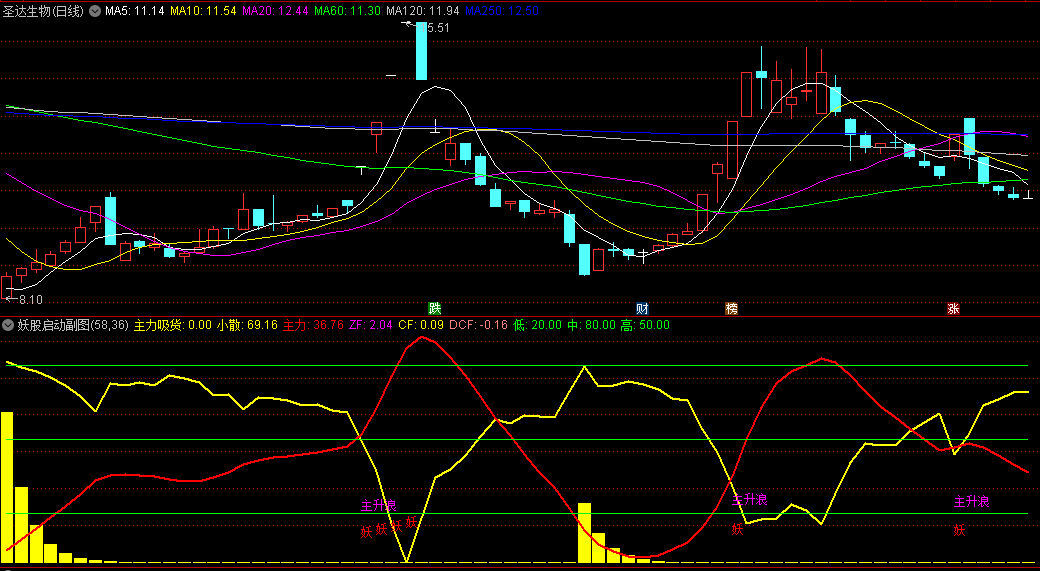
Task: Click the ZF: 2.04 value
Action: [x=371, y=325]
